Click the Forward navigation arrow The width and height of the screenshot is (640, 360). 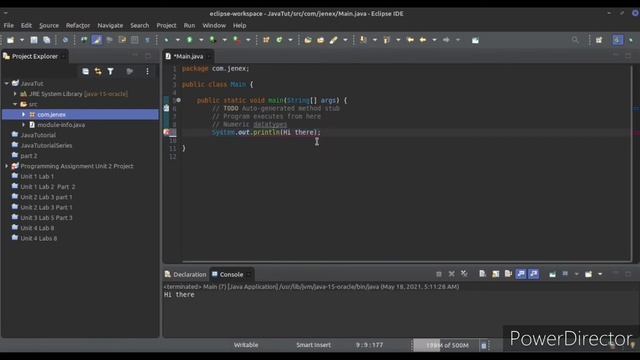pyautogui.click(x=446, y=40)
